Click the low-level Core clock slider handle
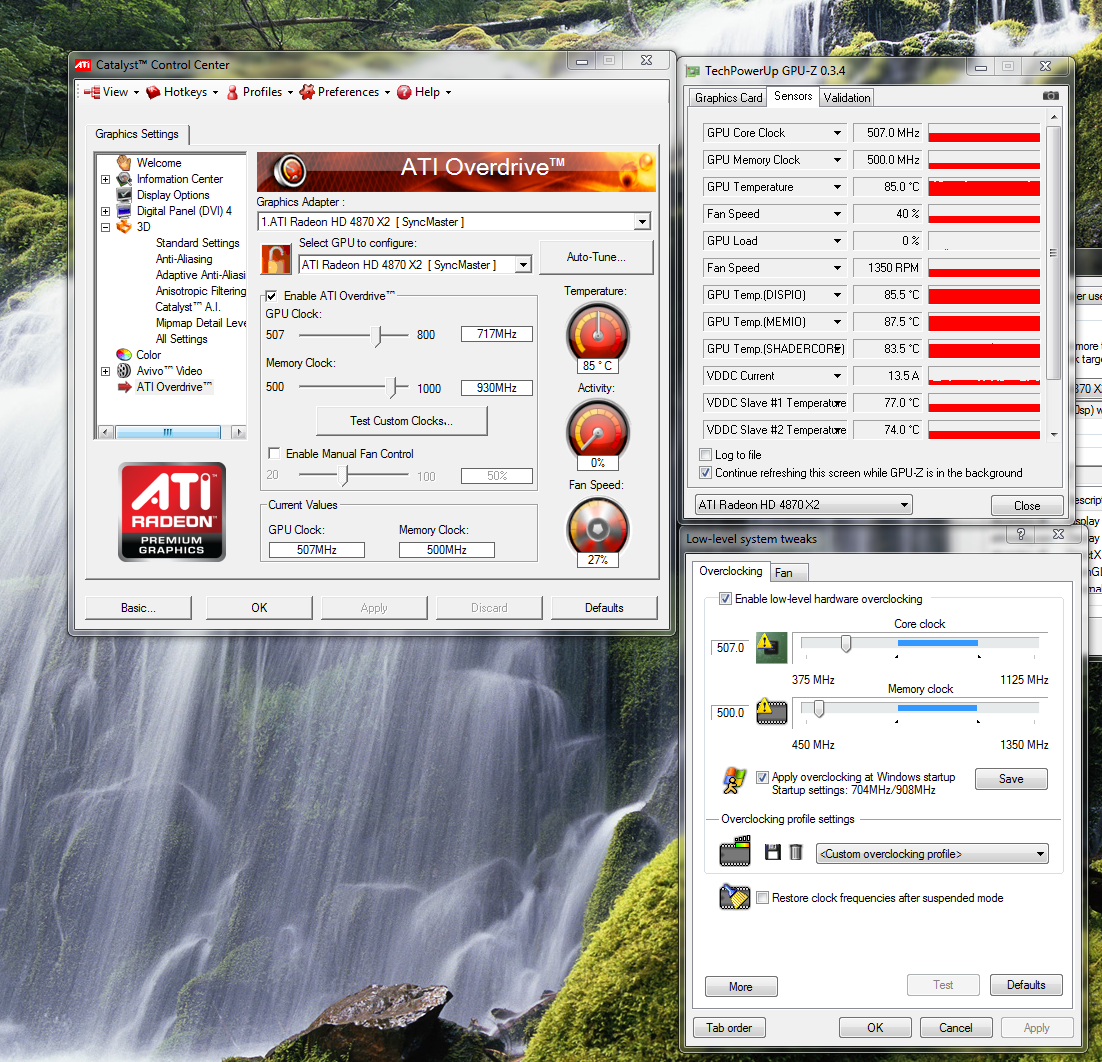Screen dimensions: 1102x1062 pyautogui.click(x=846, y=643)
